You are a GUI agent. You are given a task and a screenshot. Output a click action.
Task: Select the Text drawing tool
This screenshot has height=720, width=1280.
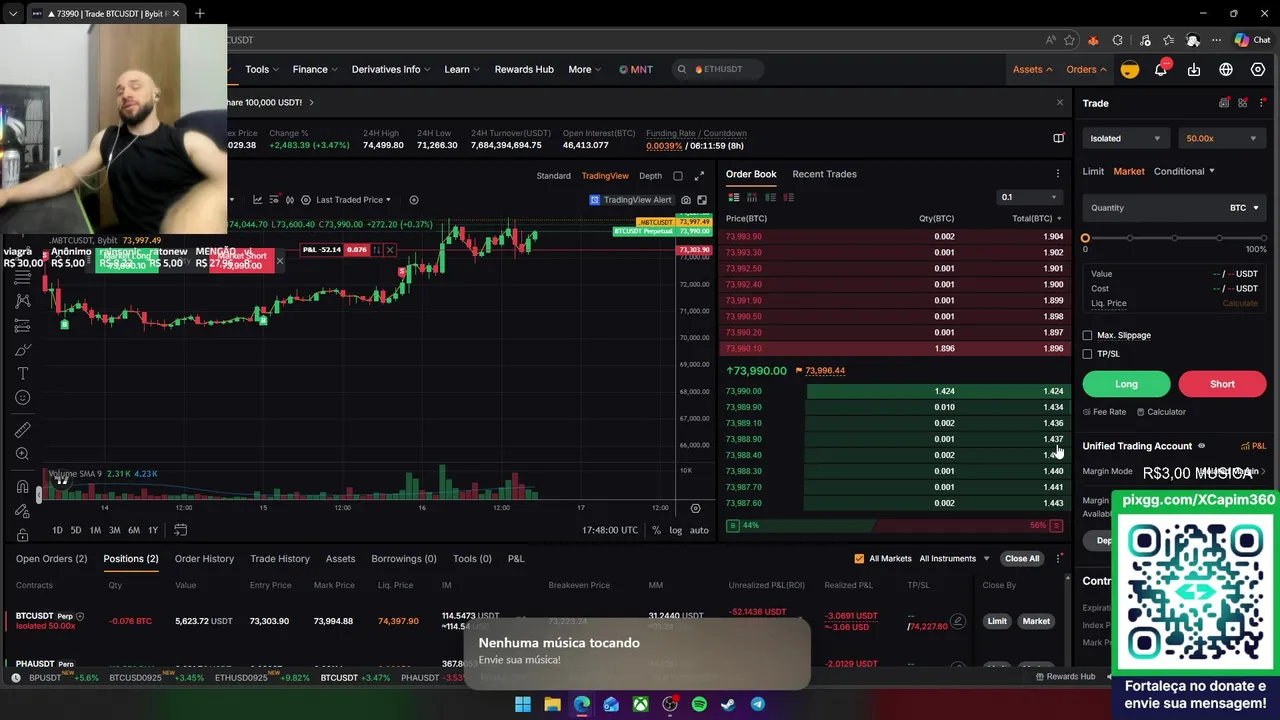click(22, 373)
